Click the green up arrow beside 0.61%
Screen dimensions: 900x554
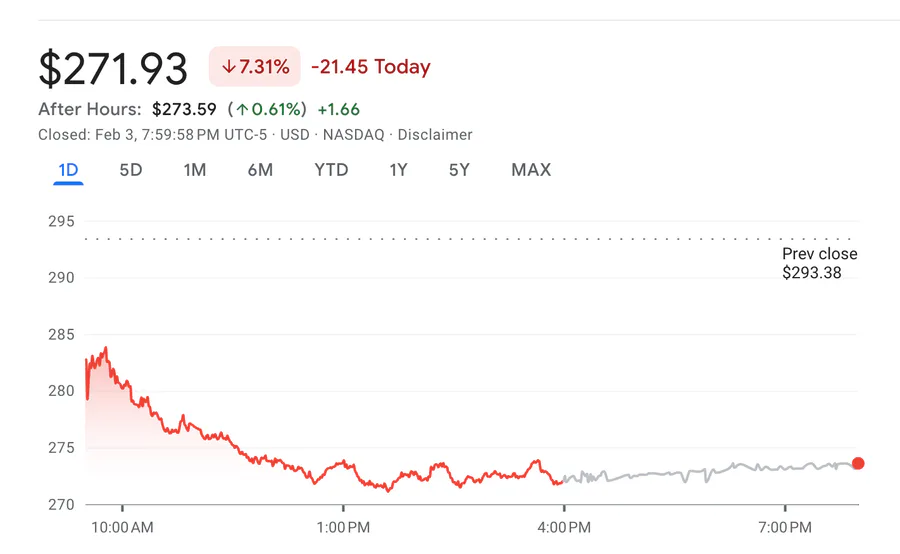242,109
